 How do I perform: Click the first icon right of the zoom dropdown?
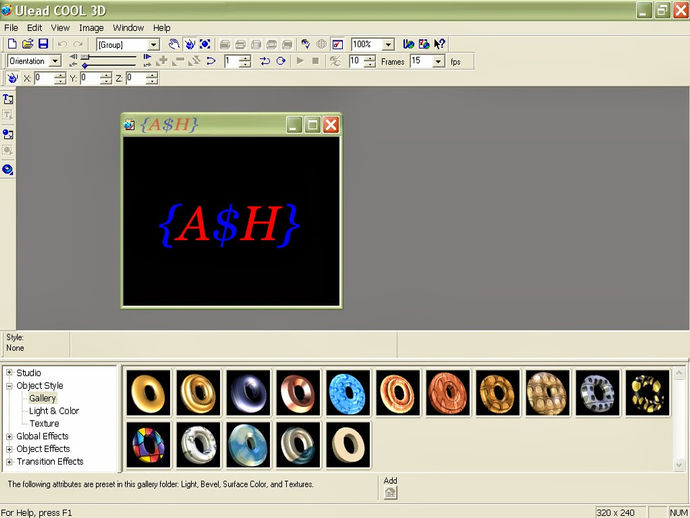click(408, 44)
